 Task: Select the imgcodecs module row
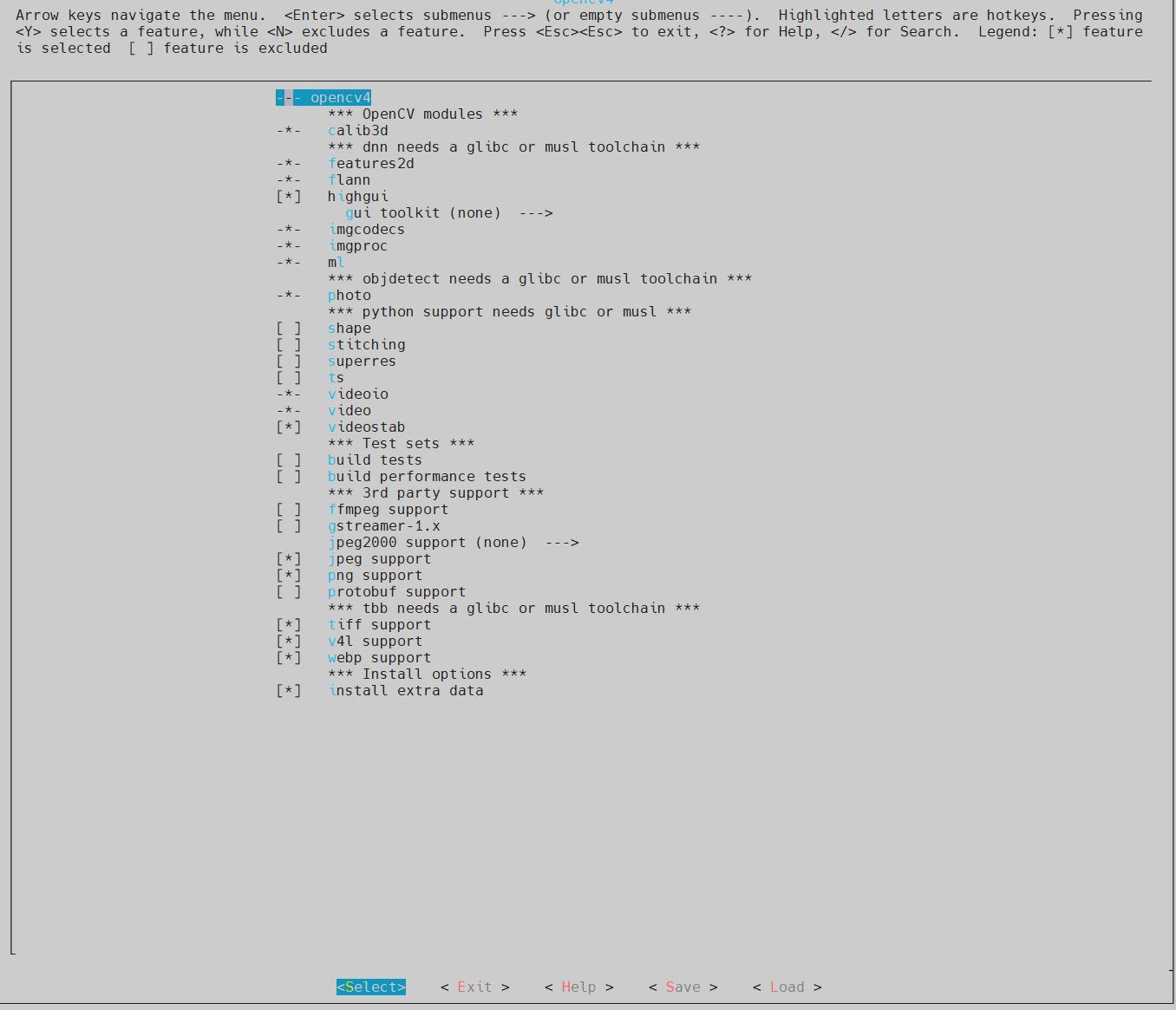(x=341, y=230)
